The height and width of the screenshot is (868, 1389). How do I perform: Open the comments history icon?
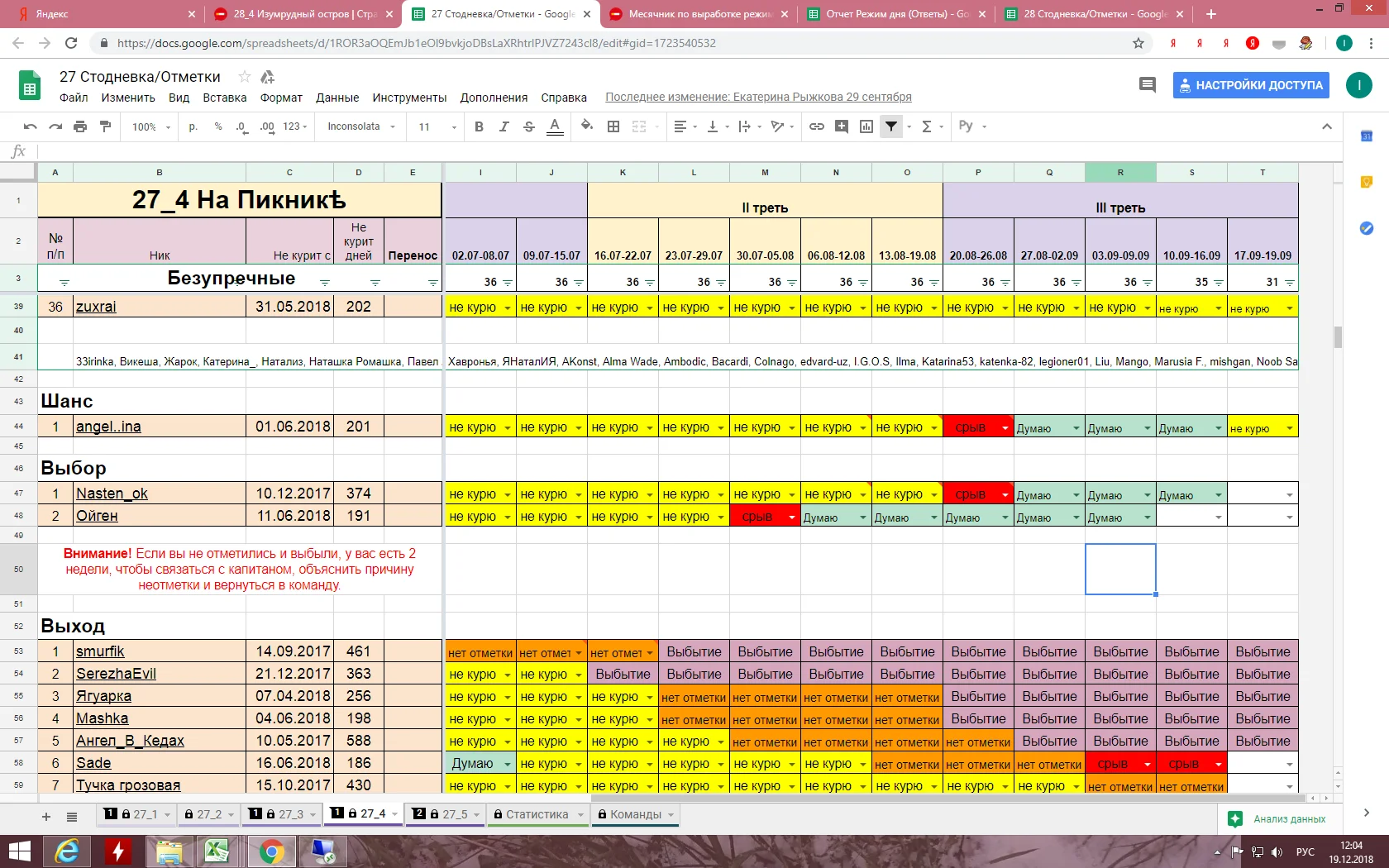pyautogui.click(x=1148, y=84)
